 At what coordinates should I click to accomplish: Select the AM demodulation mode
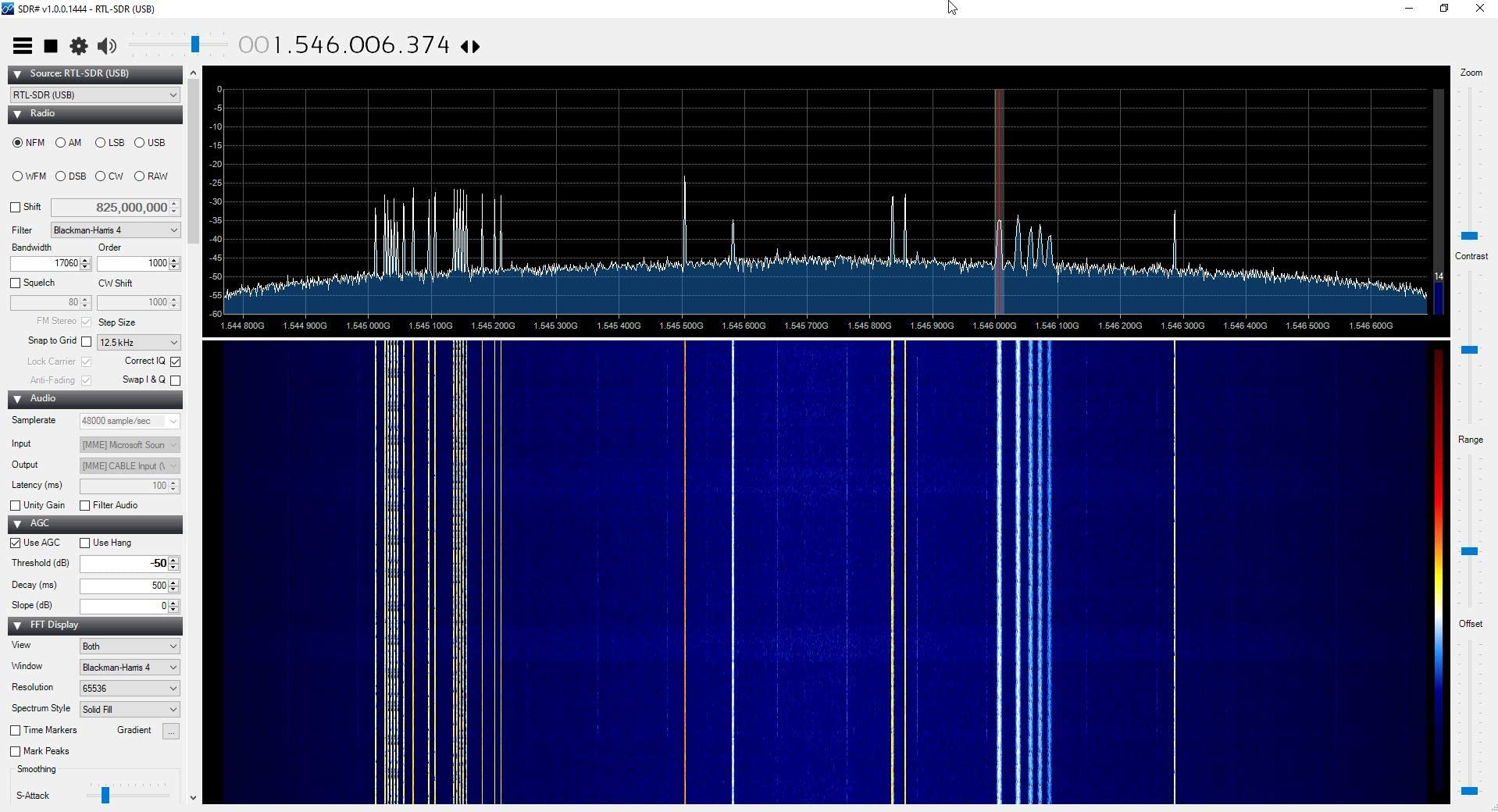point(61,143)
